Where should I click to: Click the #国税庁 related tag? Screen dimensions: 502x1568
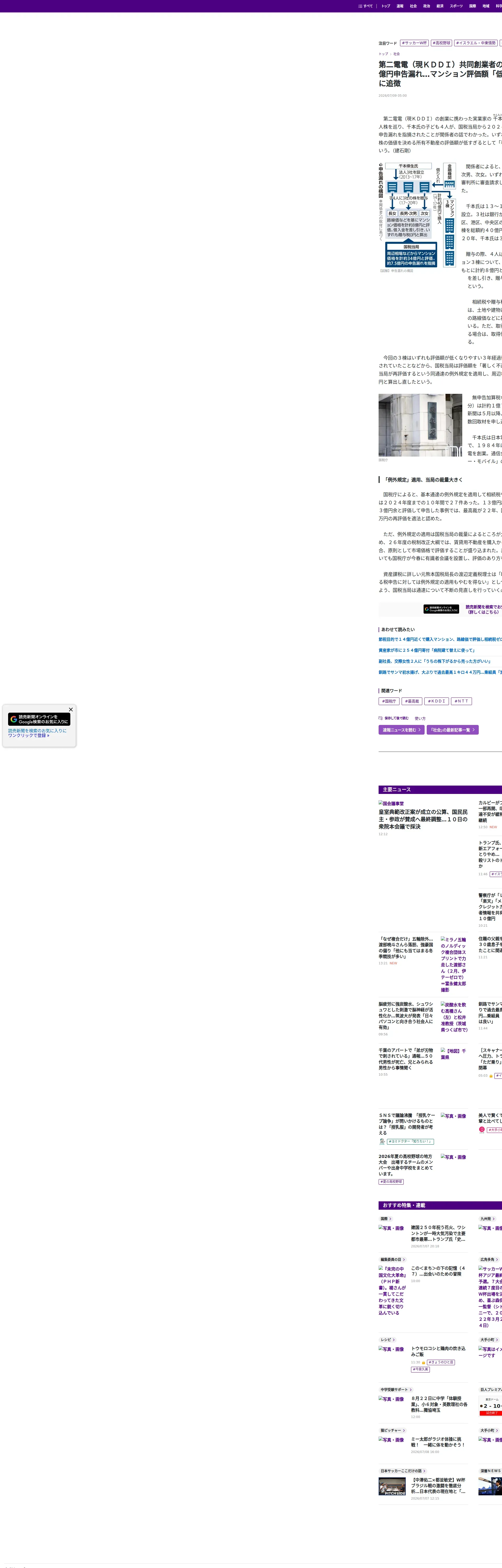click(389, 701)
